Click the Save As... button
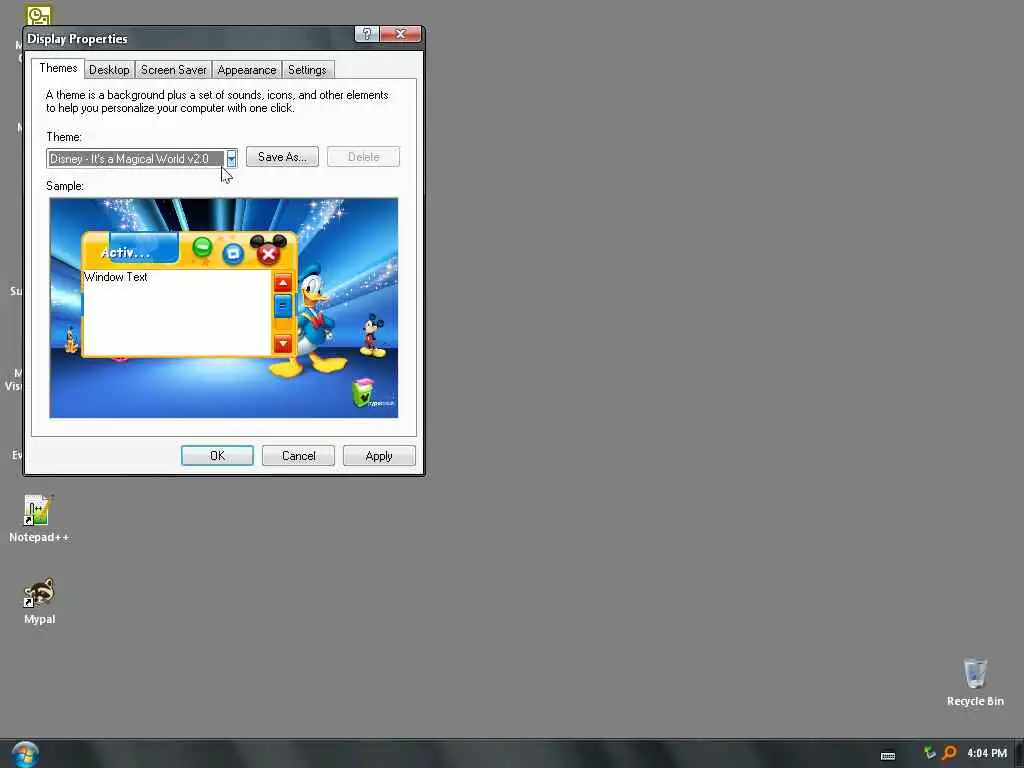Image resolution: width=1024 pixels, height=768 pixels. (x=282, y=157)
